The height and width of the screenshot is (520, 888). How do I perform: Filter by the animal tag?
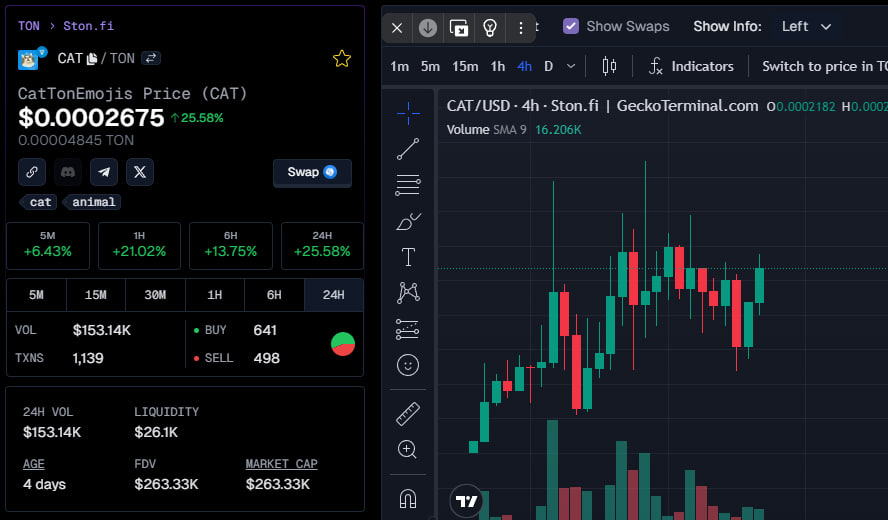coord(93,202)
